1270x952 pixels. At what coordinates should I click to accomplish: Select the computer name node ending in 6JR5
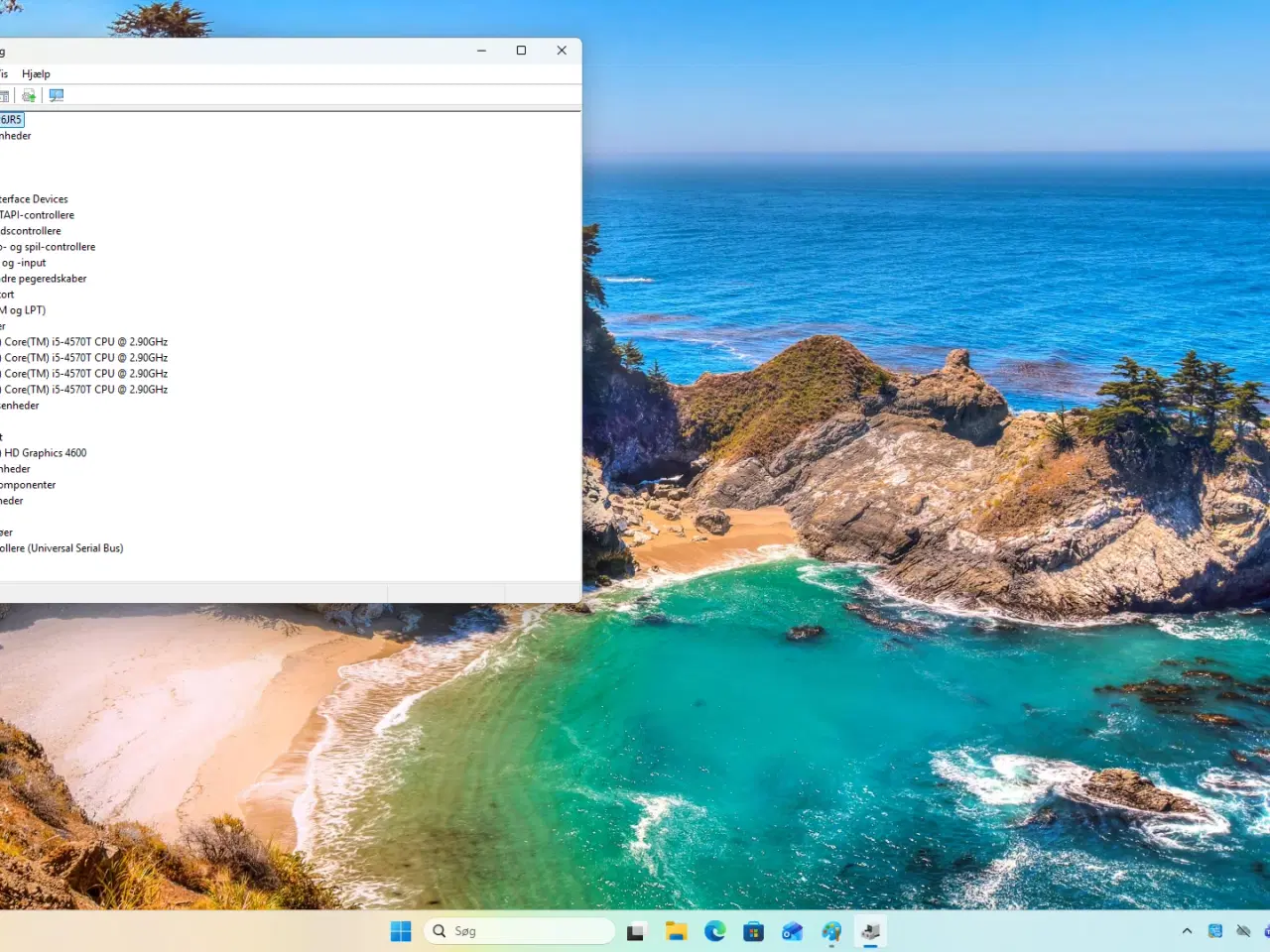pos(11,119)
